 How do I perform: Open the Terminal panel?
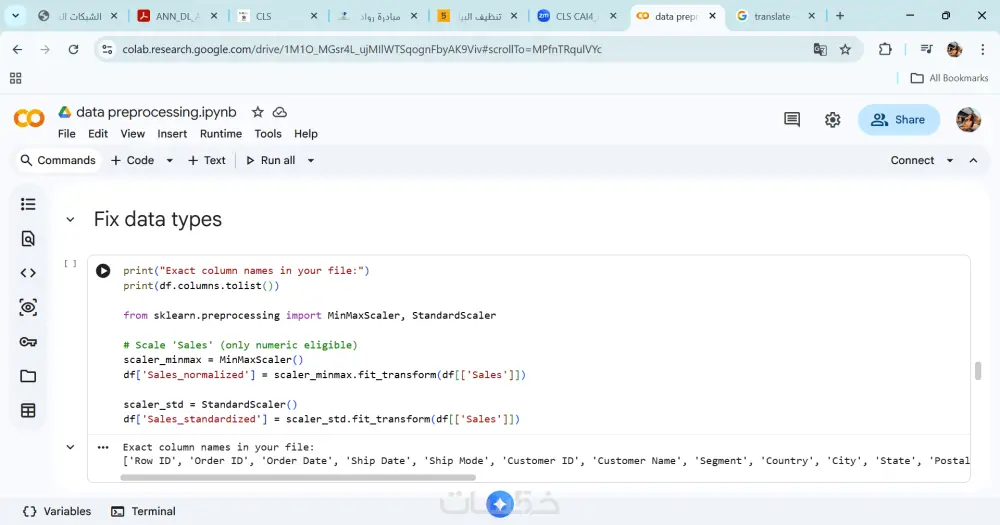pyautogui.click(x=143, y=512)
